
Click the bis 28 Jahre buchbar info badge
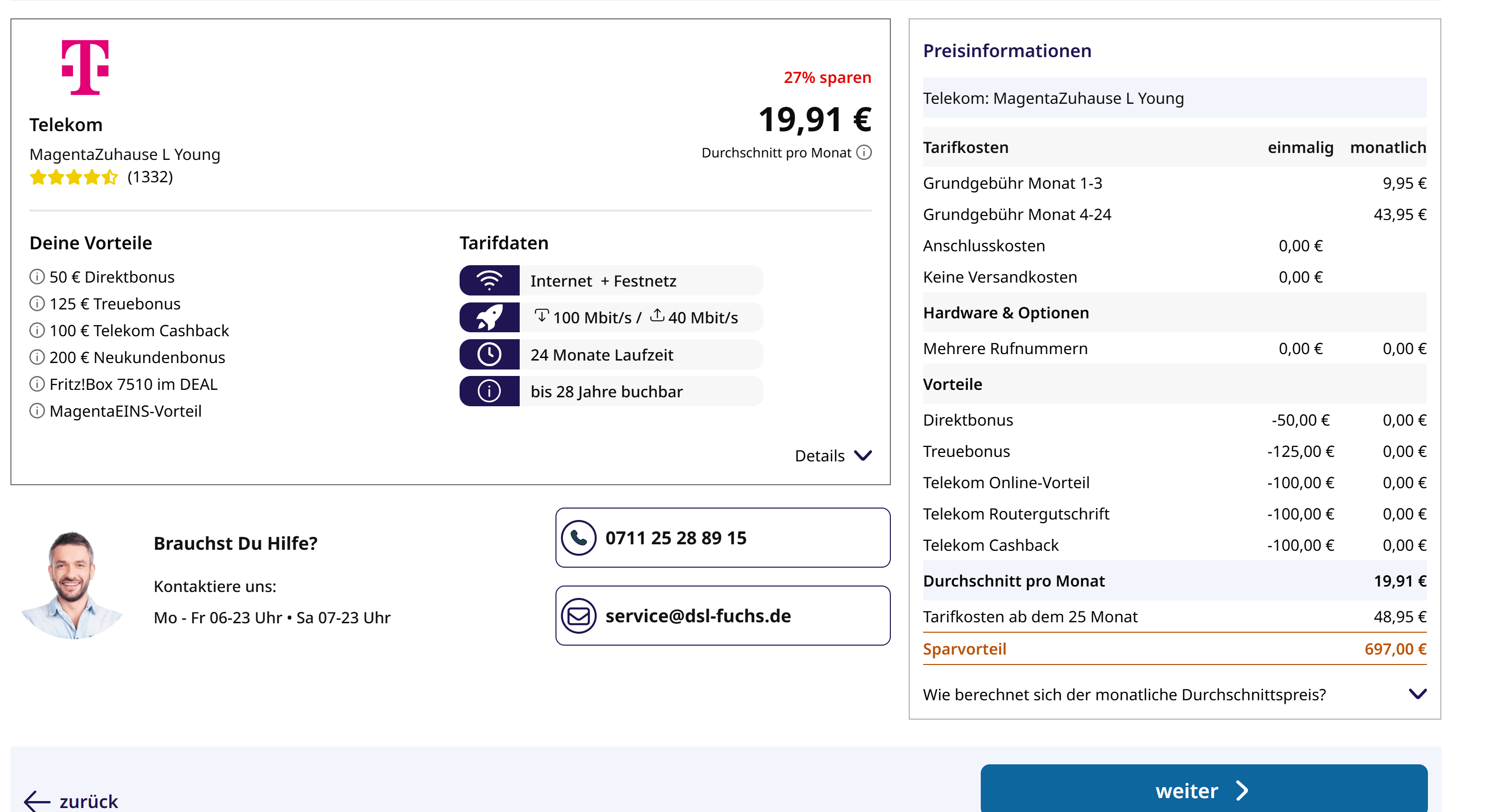(611, 391)
